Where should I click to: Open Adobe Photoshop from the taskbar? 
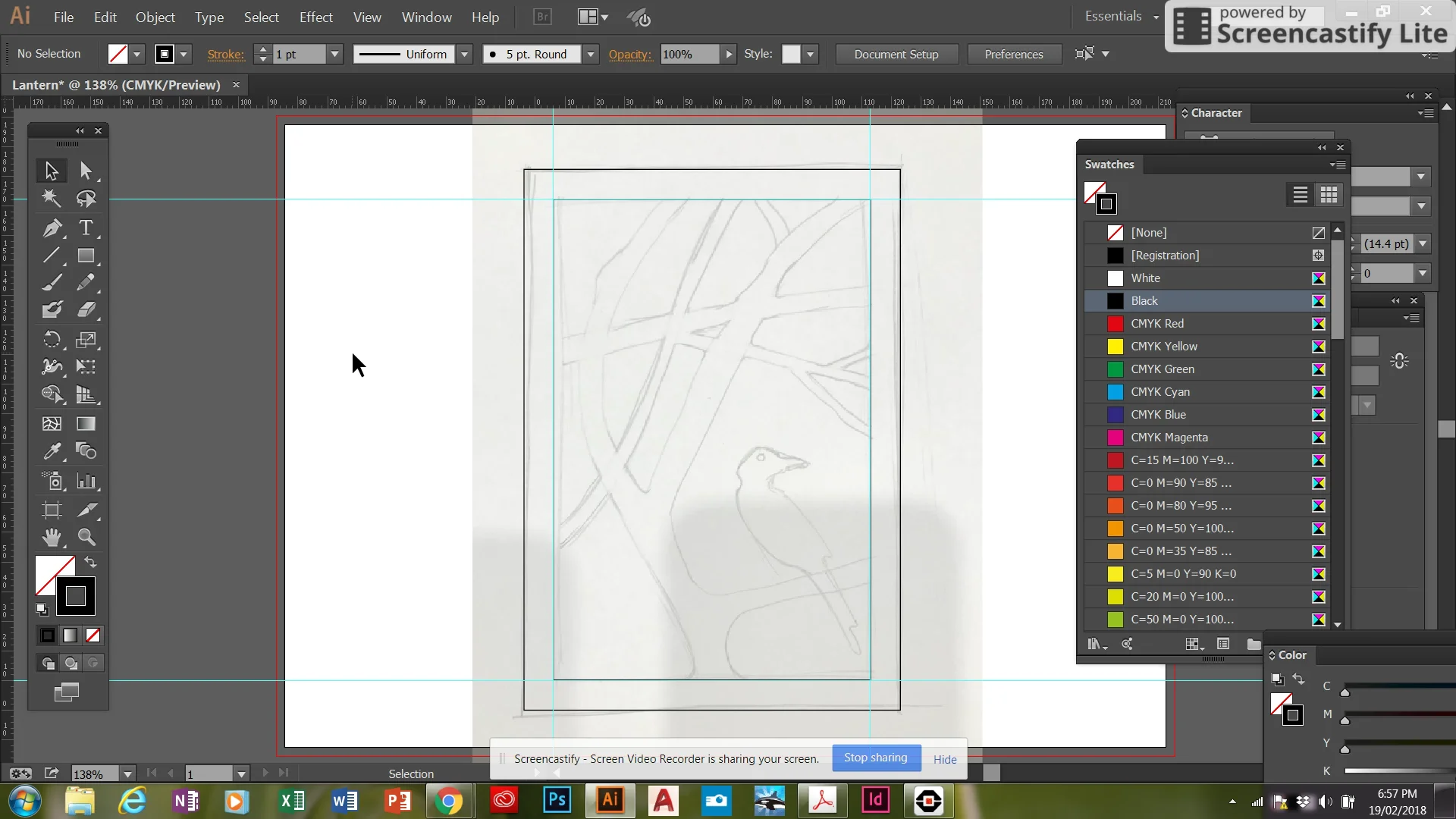pyautogui.click(x=556, y=801)
